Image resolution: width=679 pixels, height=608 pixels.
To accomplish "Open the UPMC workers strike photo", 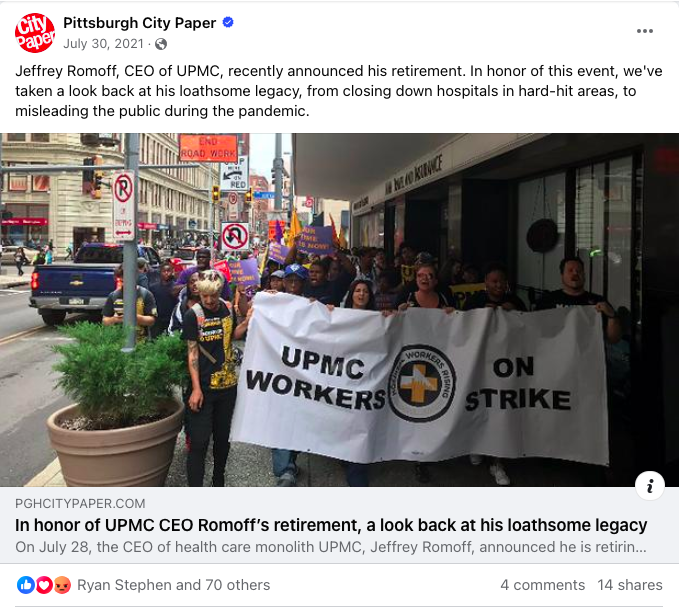I will pos(340,310).
